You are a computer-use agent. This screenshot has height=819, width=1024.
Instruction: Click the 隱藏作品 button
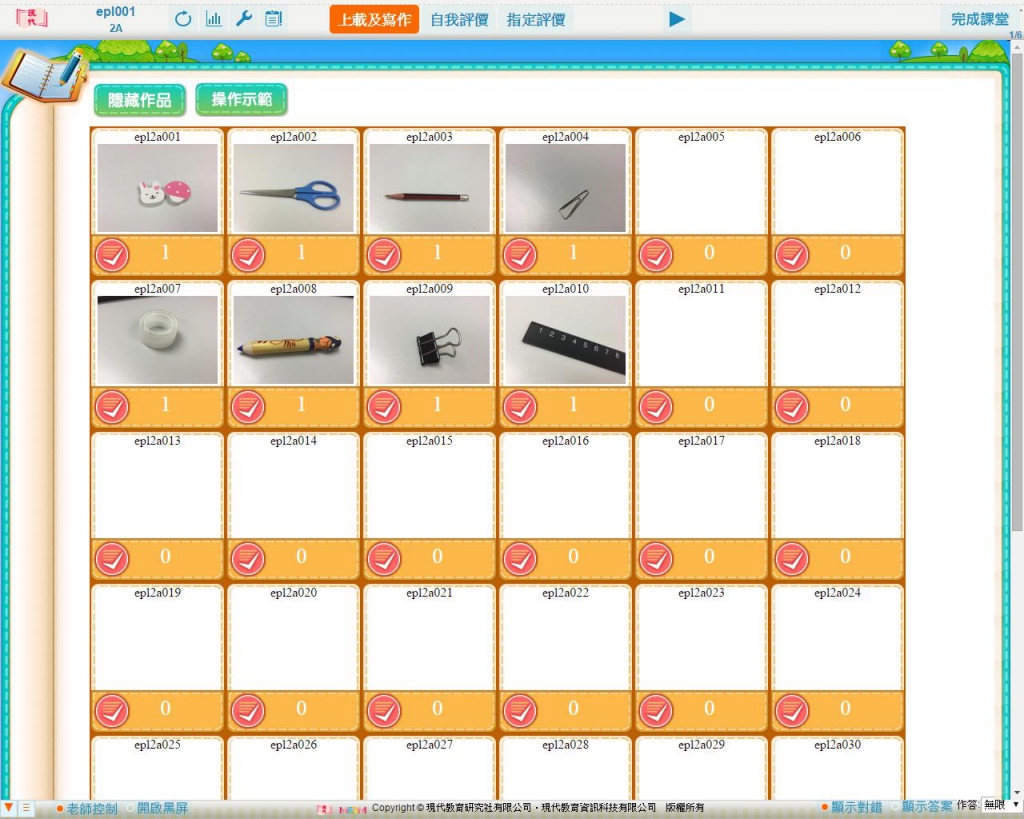(140, 100)
